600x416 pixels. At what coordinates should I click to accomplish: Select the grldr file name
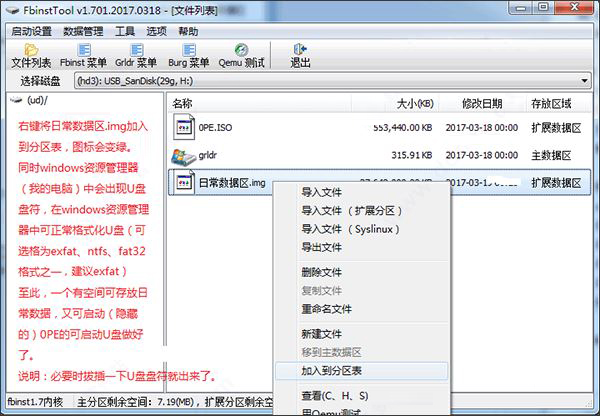point(208,155)
